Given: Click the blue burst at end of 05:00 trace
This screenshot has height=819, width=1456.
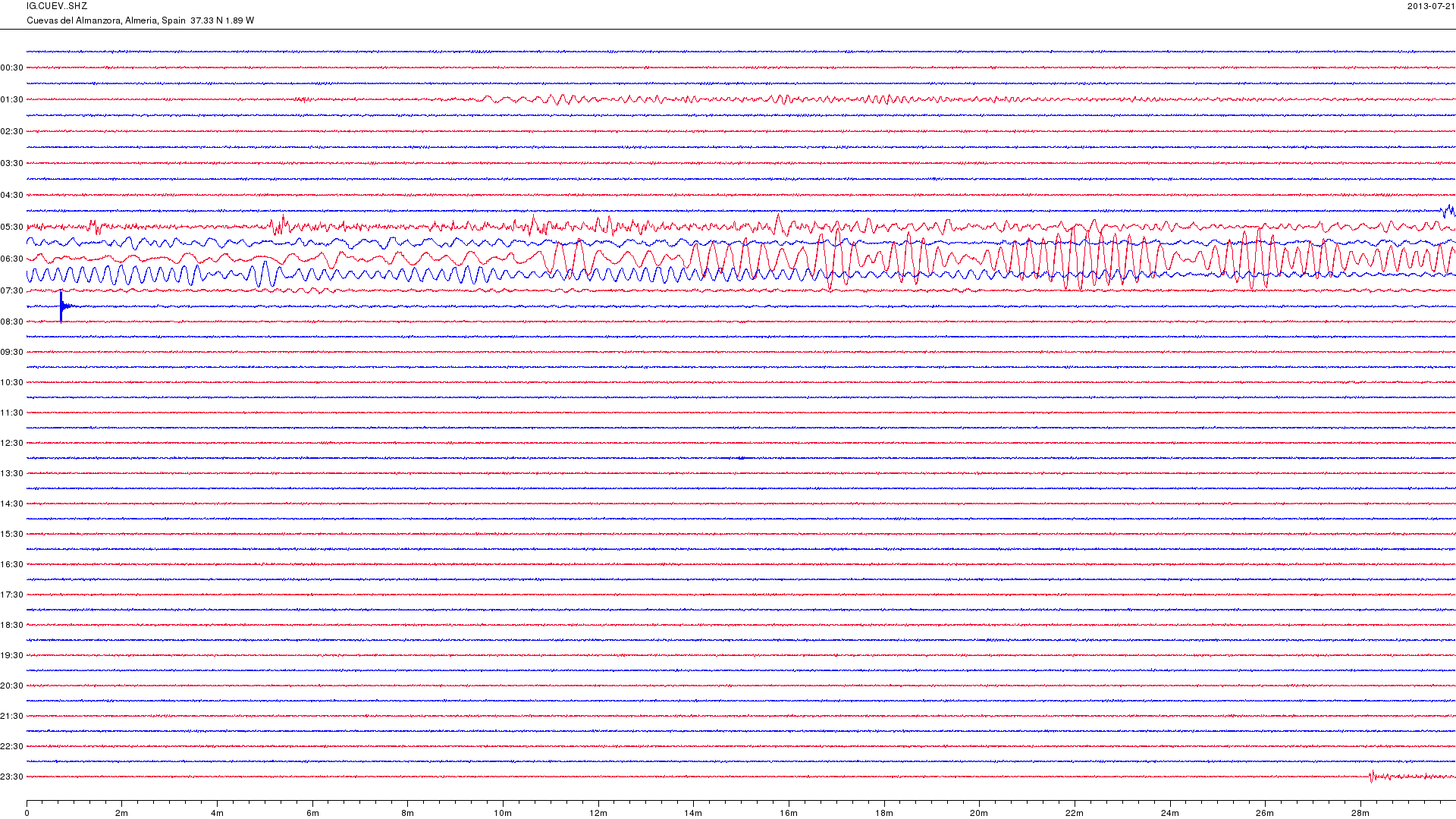Looking at the screenshot, I should coord(1448,211).
